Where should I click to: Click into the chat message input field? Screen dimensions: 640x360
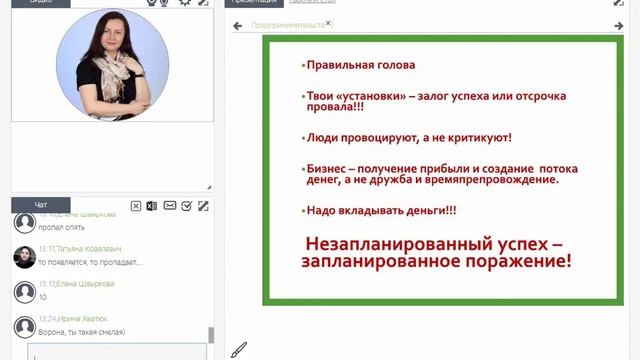tap(117, 352)
